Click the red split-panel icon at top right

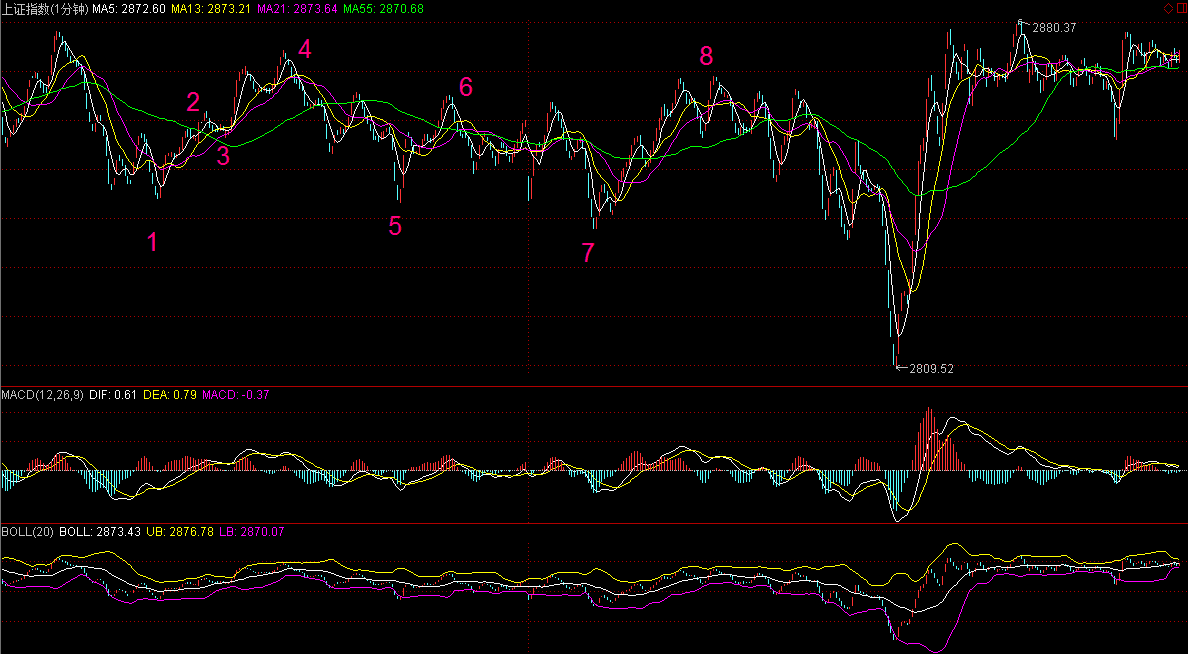tap(1182, 8)
